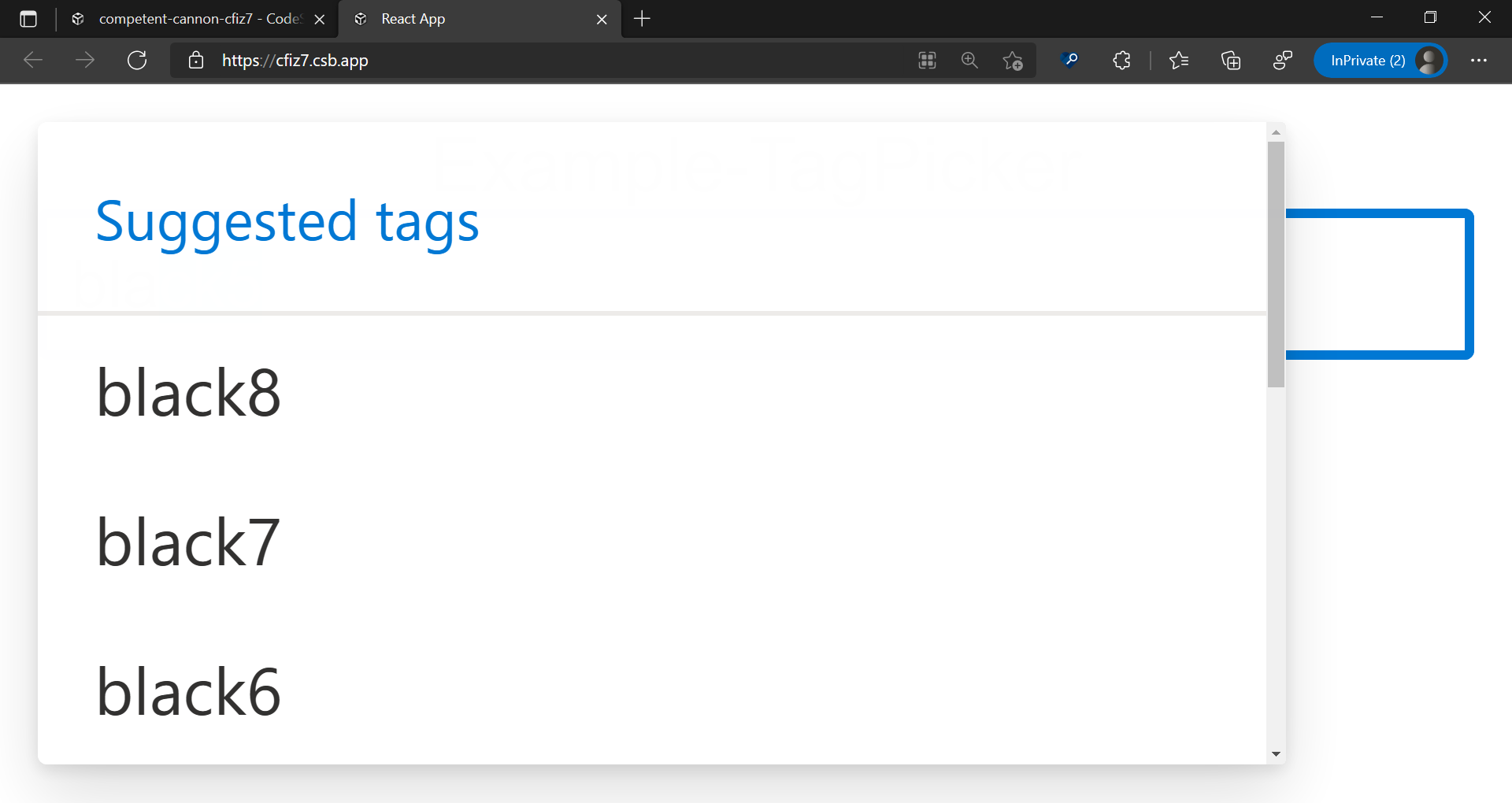
Task: Choose the black8 suggested tag
Action: click(652, 392)
